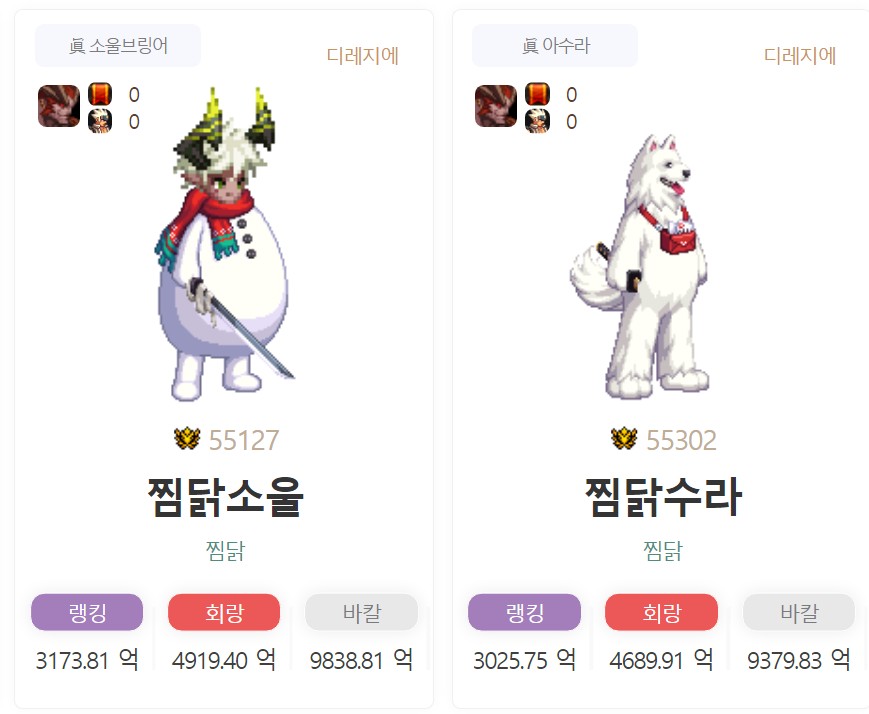The width and height of the screenshot is (869, 714).
Task: Click the white dog avatar character image
Action: pyautogui.click(x=640, y=266)
